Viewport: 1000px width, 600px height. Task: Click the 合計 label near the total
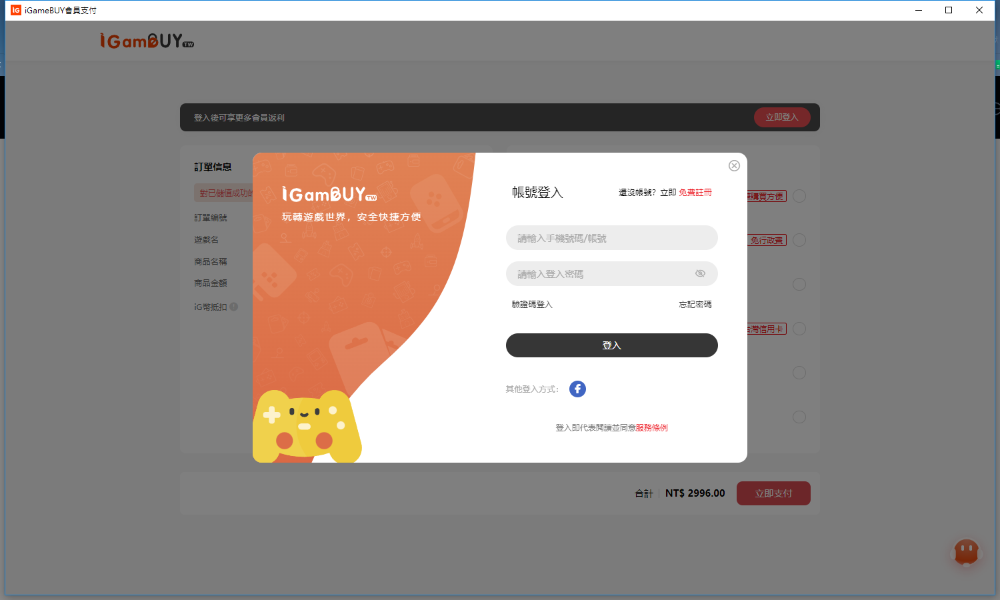coord(644,494)
